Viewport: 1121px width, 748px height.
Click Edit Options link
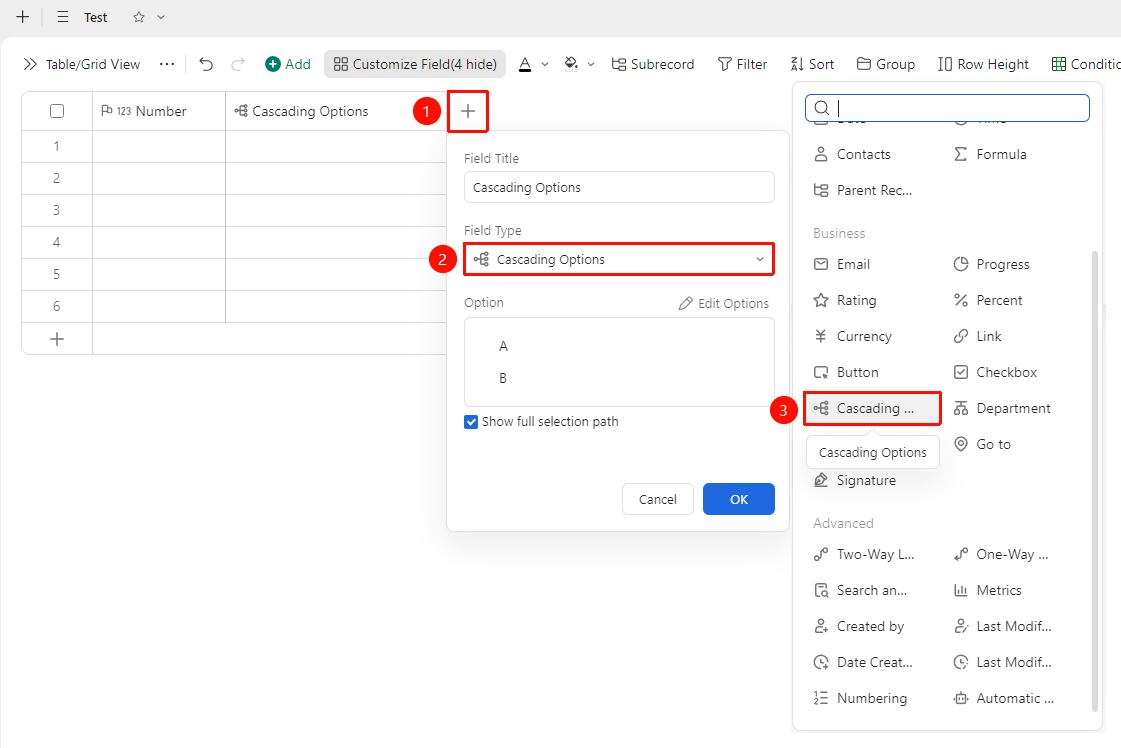724,303
